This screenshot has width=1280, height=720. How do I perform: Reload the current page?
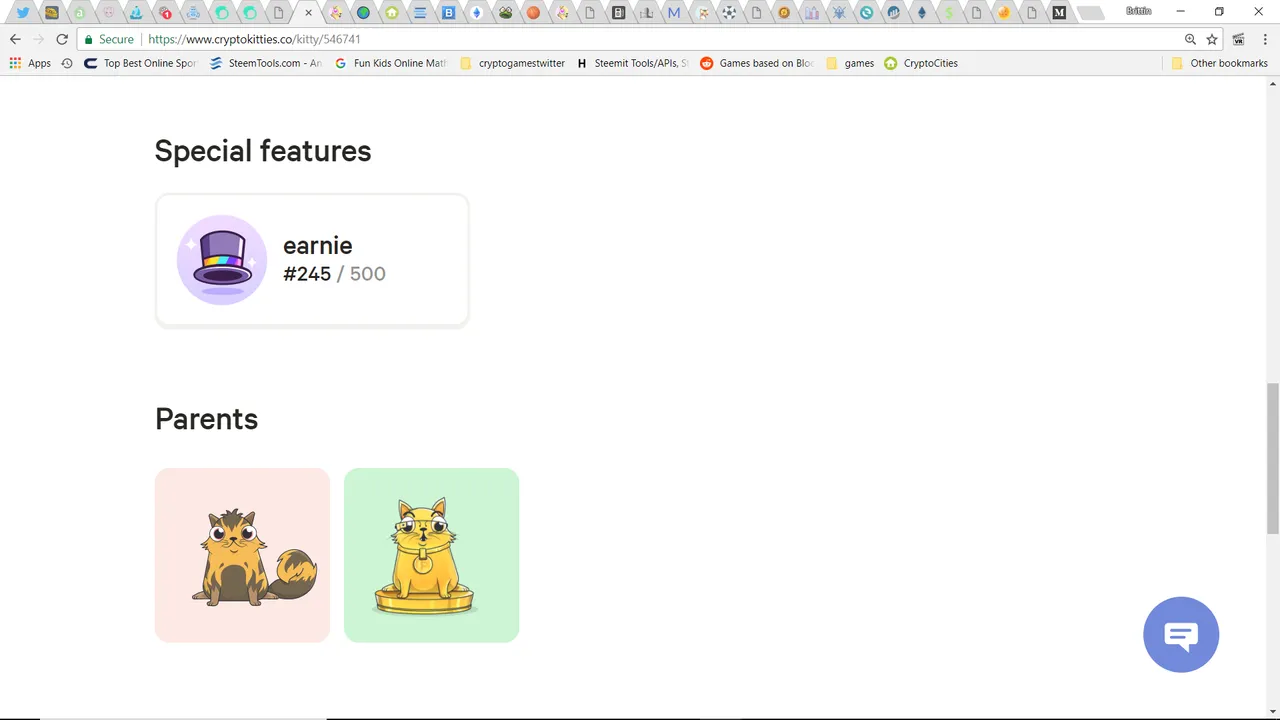(62, 39)
